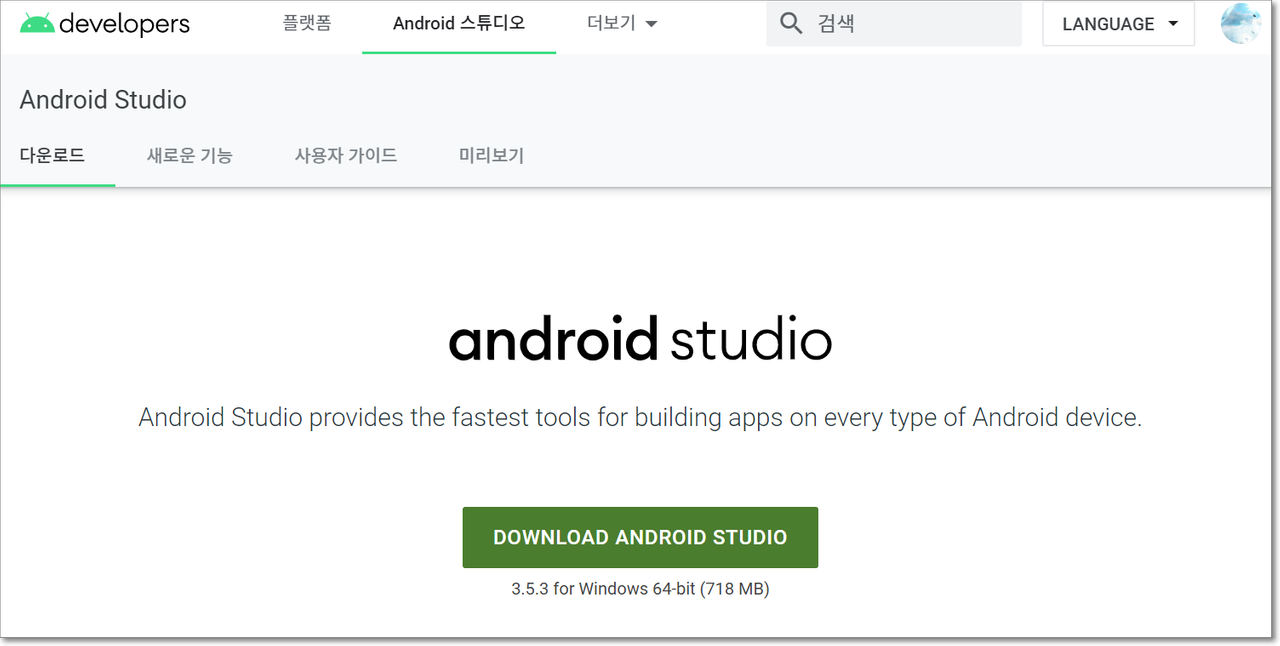1280x646 pixels.
Task: Click the Download Android Studio button
Action: pos(640,537)
